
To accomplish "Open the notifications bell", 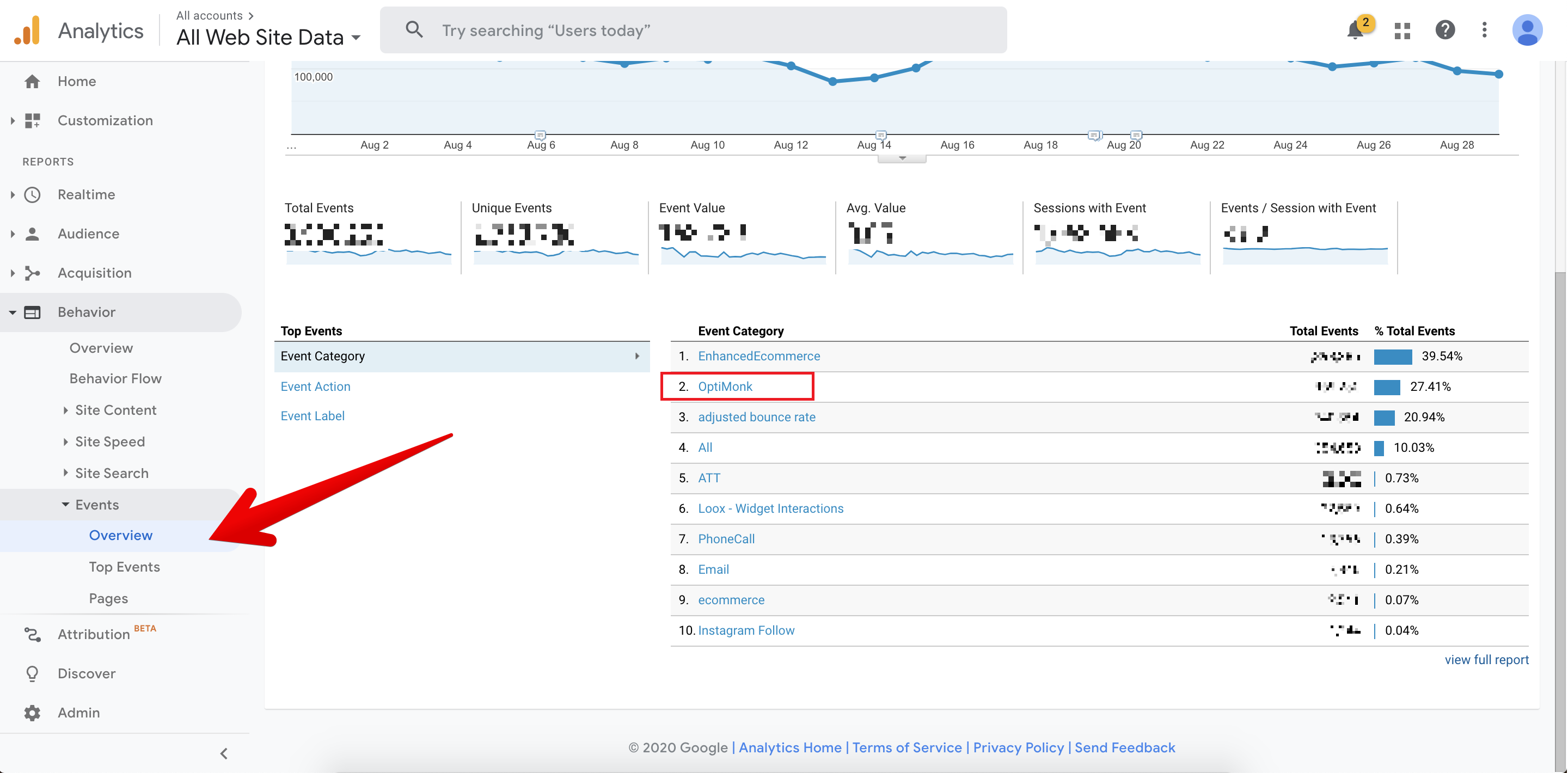I will [1355, 30].
